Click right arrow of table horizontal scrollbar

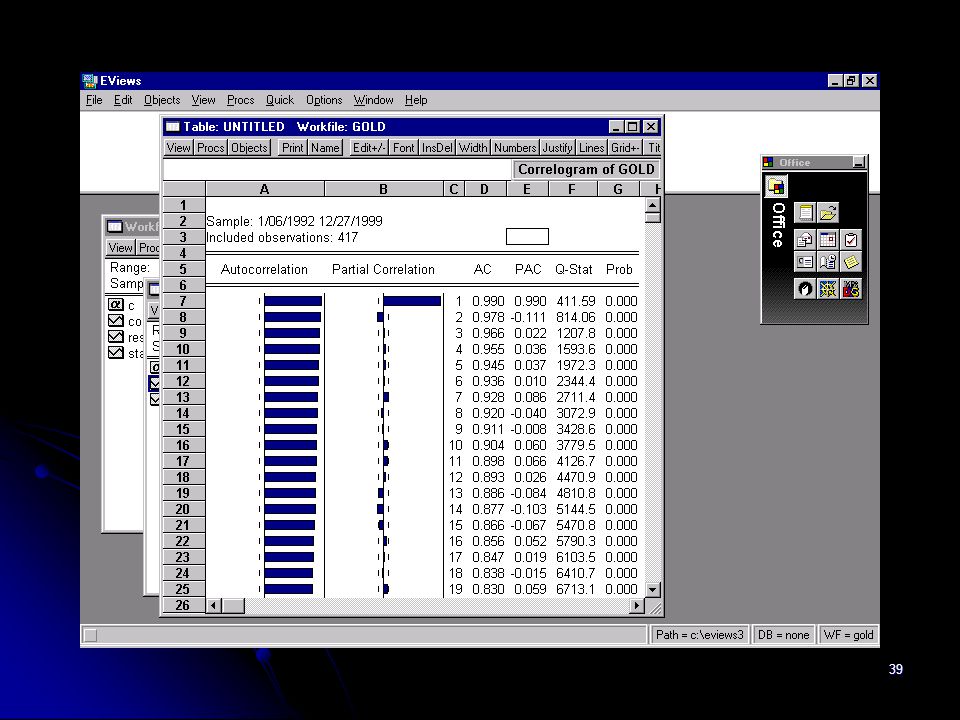(x=637, y=606)
